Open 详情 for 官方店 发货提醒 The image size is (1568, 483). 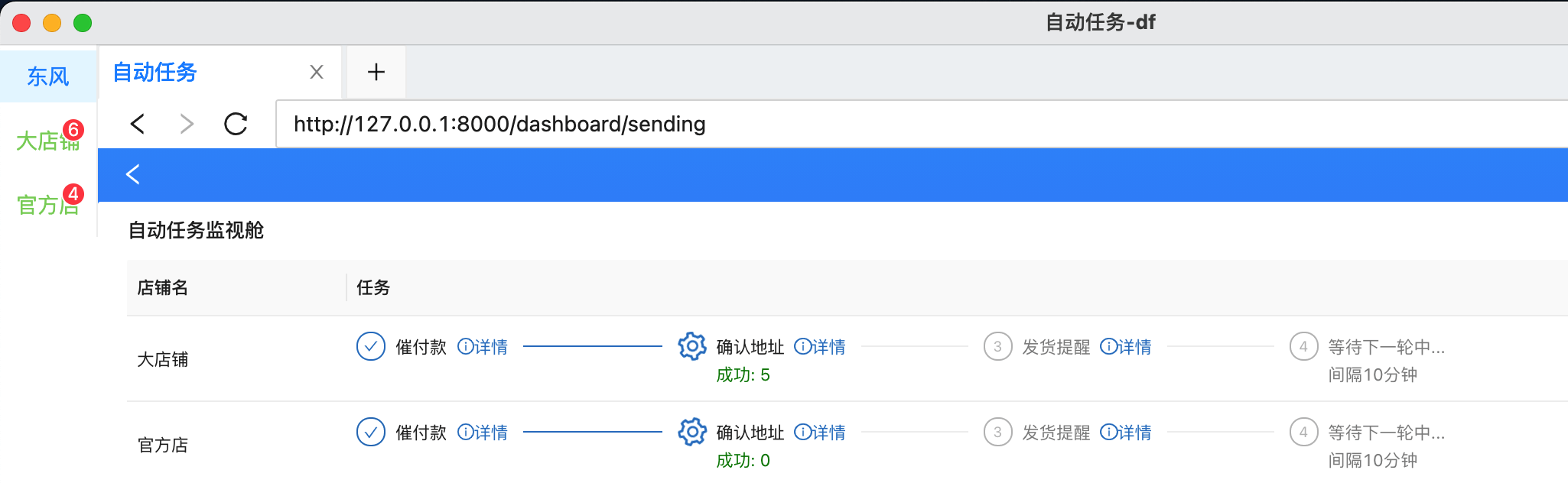tap(1126, 433)
